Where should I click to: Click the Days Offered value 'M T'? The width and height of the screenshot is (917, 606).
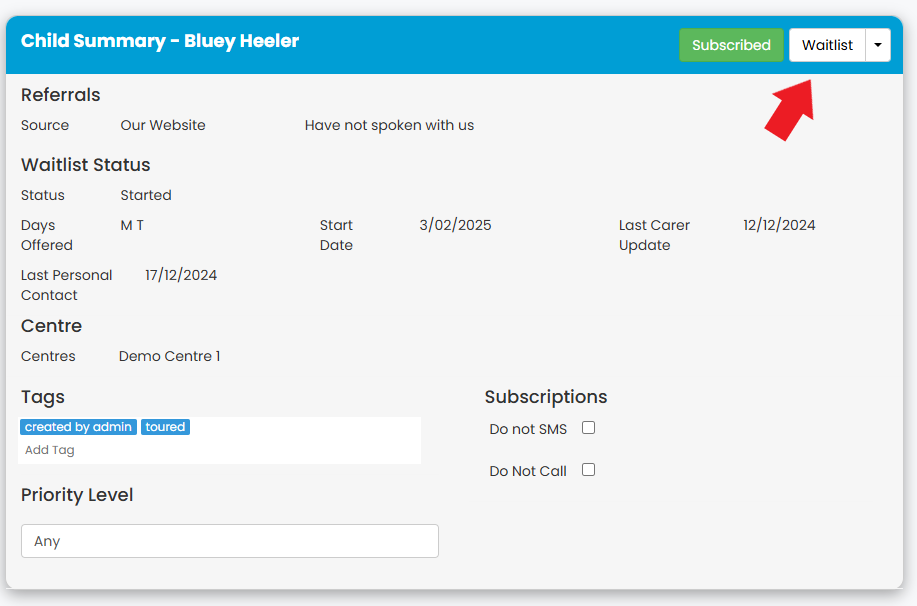pyautogui.click(x=132, y=225)
